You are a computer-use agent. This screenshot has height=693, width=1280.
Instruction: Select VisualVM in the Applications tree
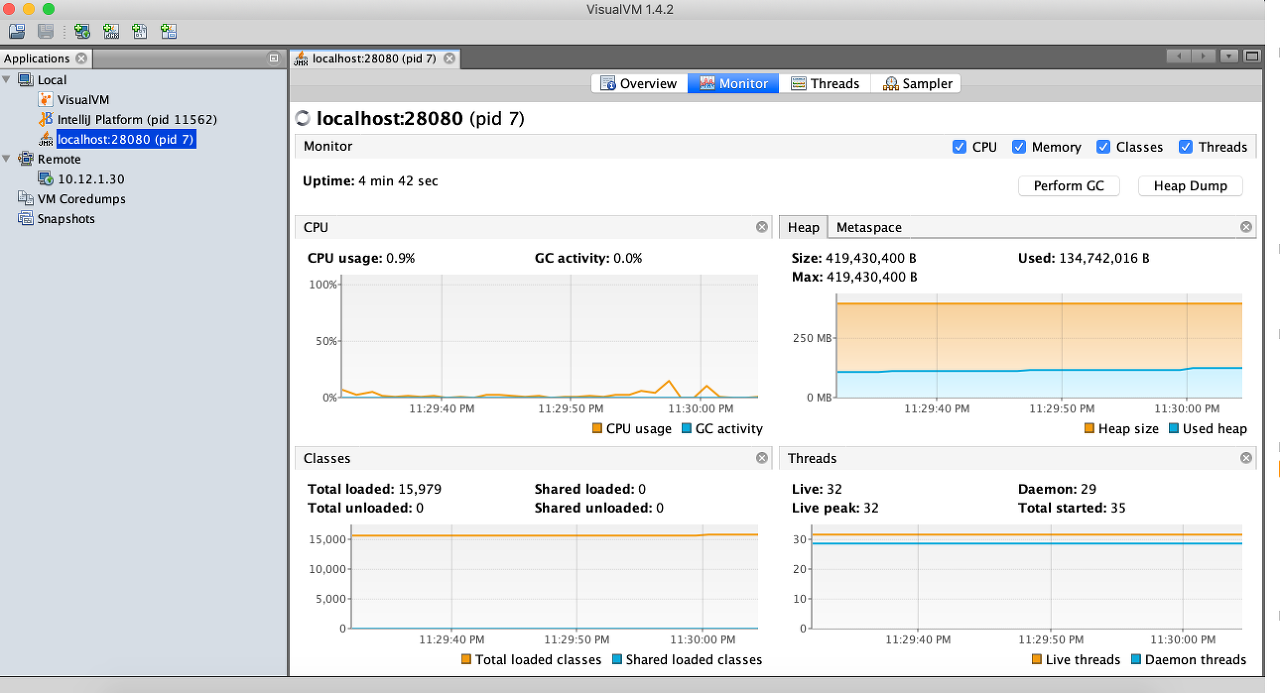(83, 99)
